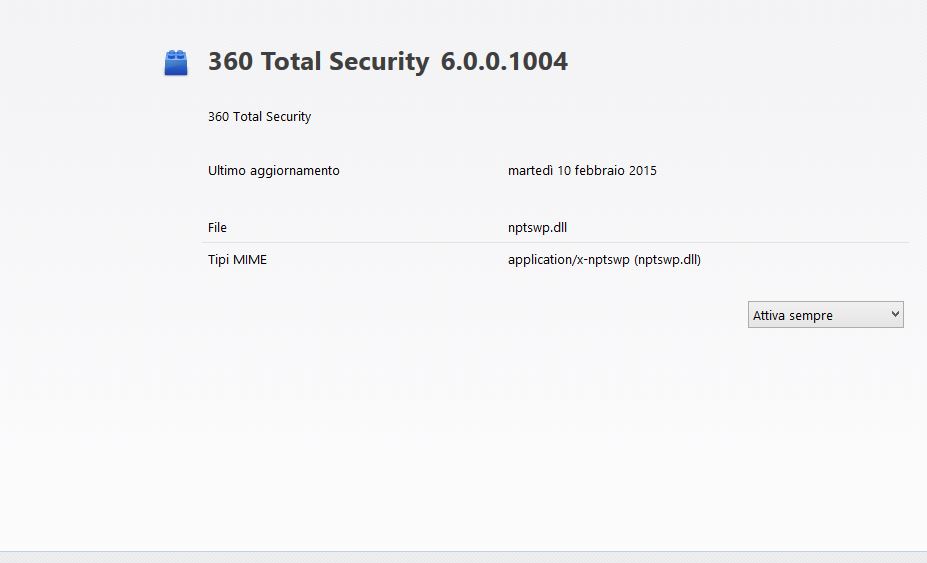
Task: Click the application/x-nptswp MIME type text
Action: pos(568,260)
